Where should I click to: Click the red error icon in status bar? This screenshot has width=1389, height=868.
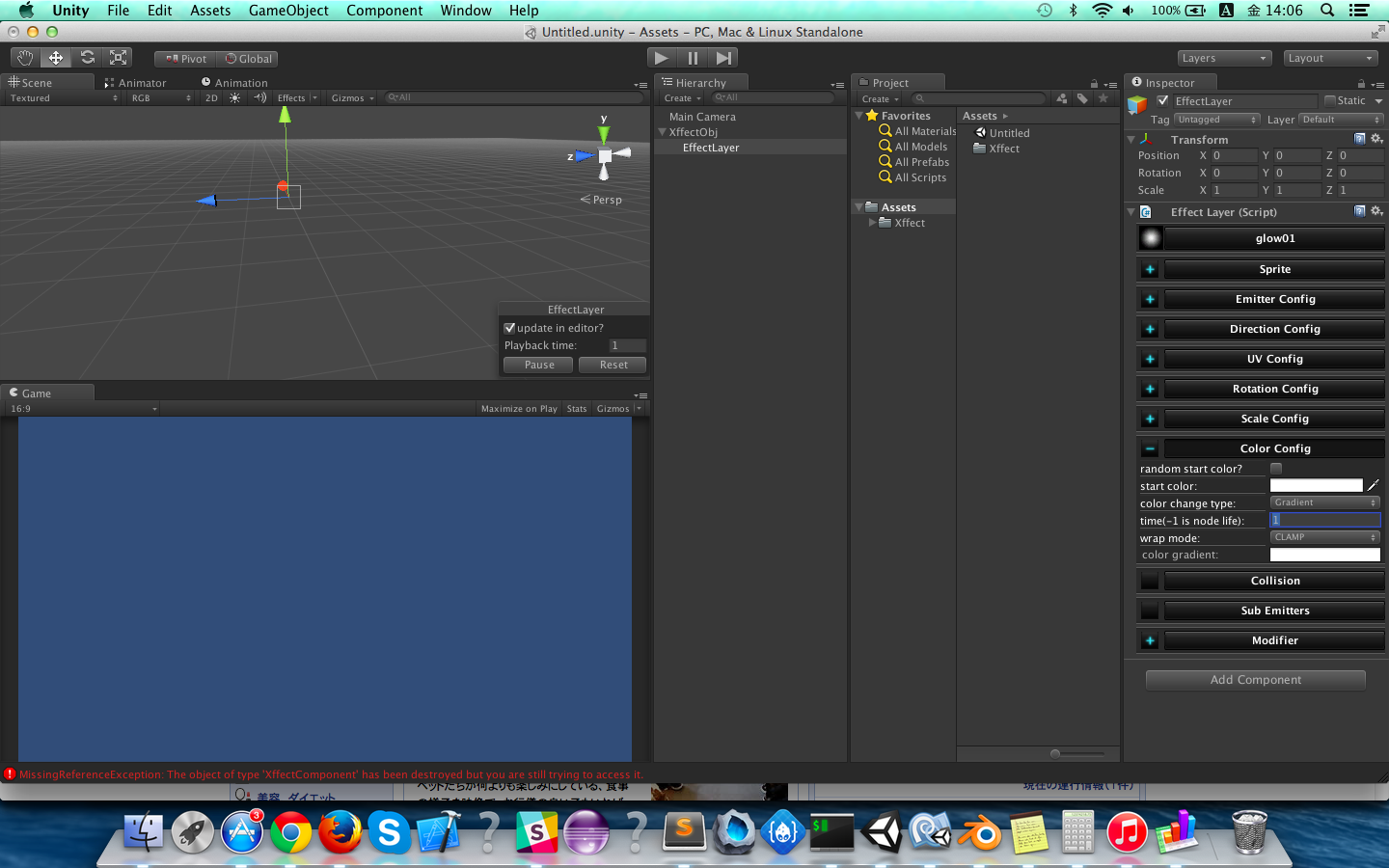(10, 773)
